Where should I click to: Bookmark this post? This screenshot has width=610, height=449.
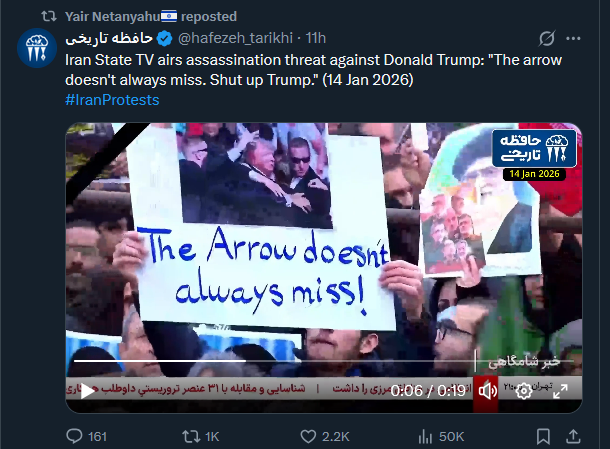(543, 436)
